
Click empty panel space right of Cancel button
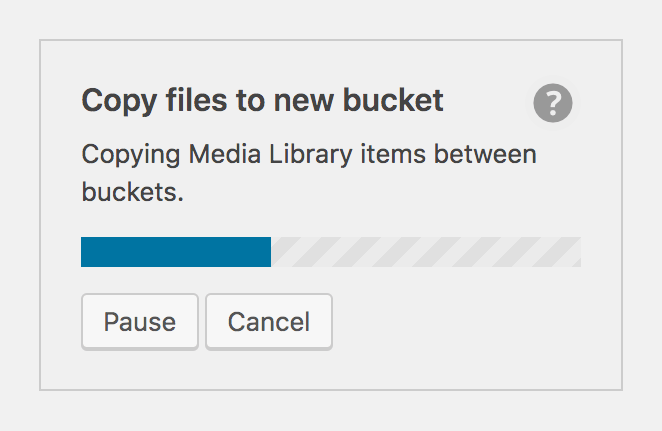pyautogui.click(x=460, y=322)
